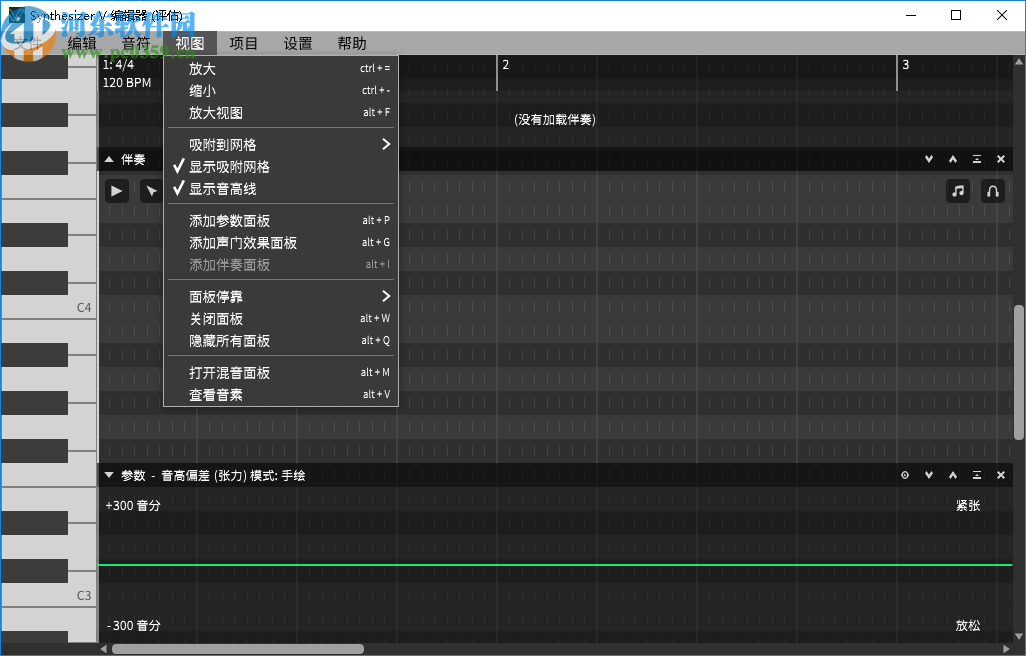
Task: Click the 紧张 label in the parameter panel
Action: pyautogui.click(x=967, y=505)
